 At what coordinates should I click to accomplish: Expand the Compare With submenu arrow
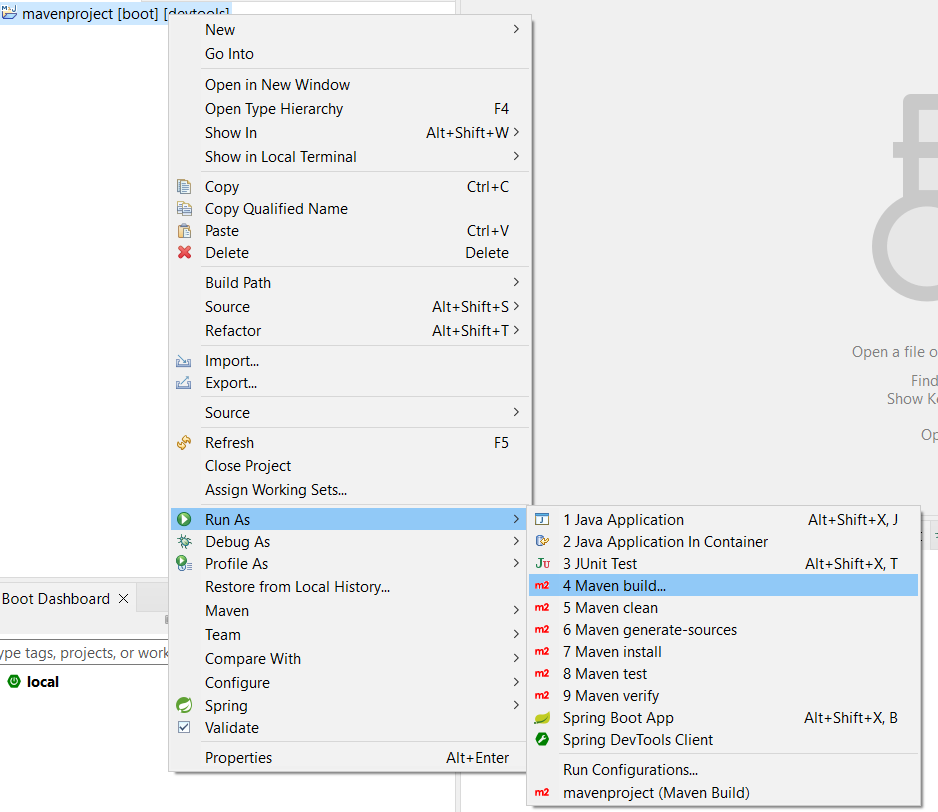[x=516, y=658]
